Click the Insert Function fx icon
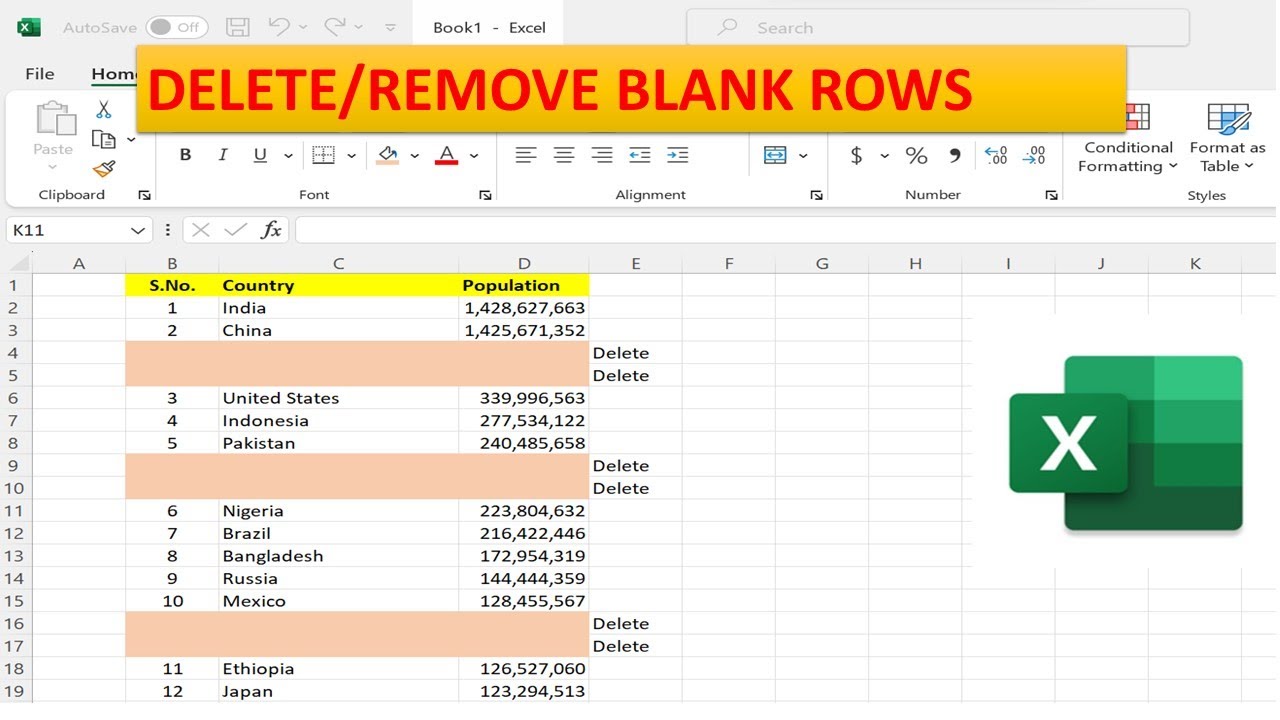 tap(271, 230)
